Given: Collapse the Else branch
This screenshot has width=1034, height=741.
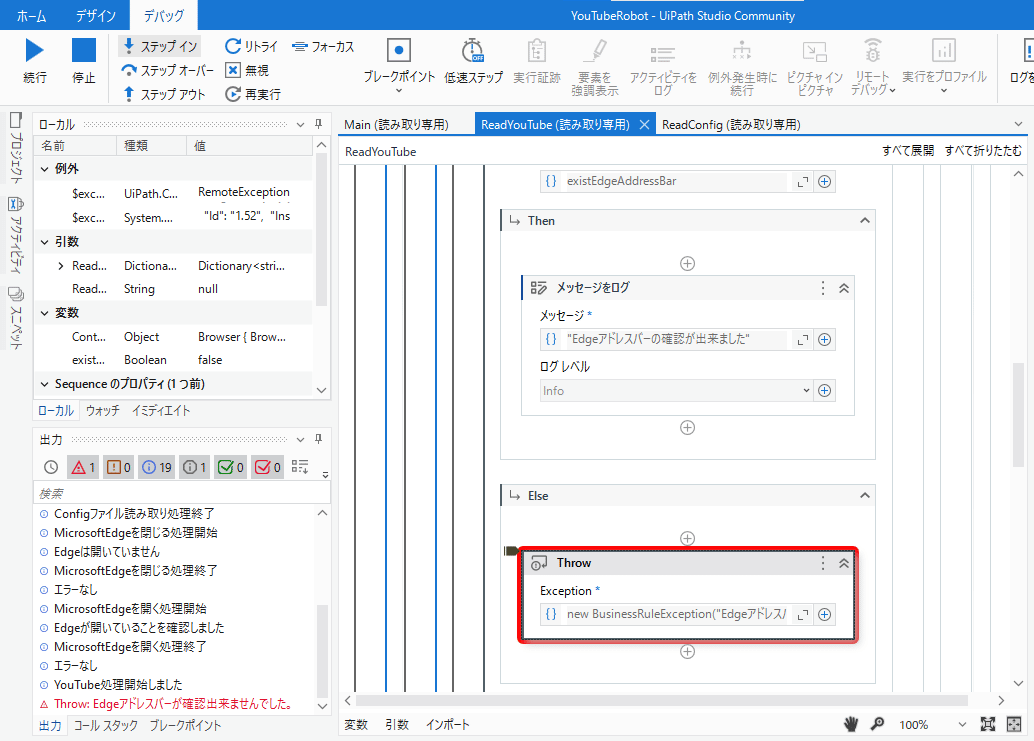Looking at the screenshot, I should (865, 496).
